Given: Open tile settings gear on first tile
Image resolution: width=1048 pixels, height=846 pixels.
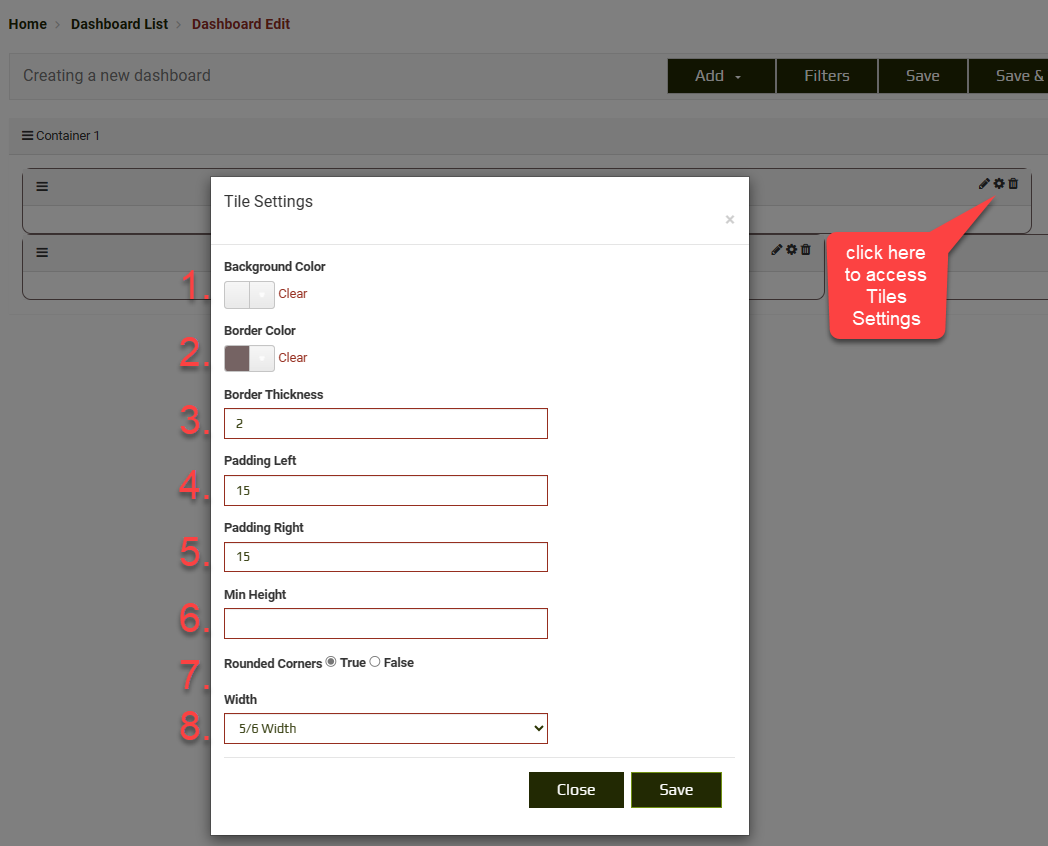Looking at the screenshot, I should tap(998, 184).
